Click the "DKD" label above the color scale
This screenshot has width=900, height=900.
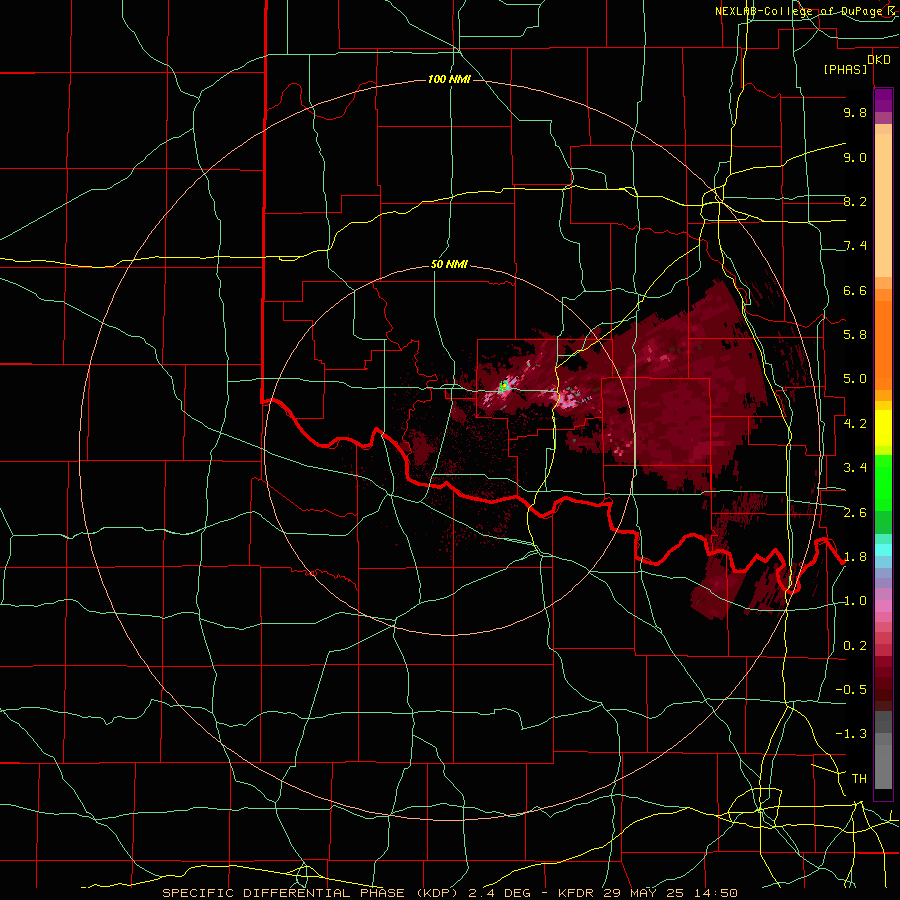click(x=879, y=60)
